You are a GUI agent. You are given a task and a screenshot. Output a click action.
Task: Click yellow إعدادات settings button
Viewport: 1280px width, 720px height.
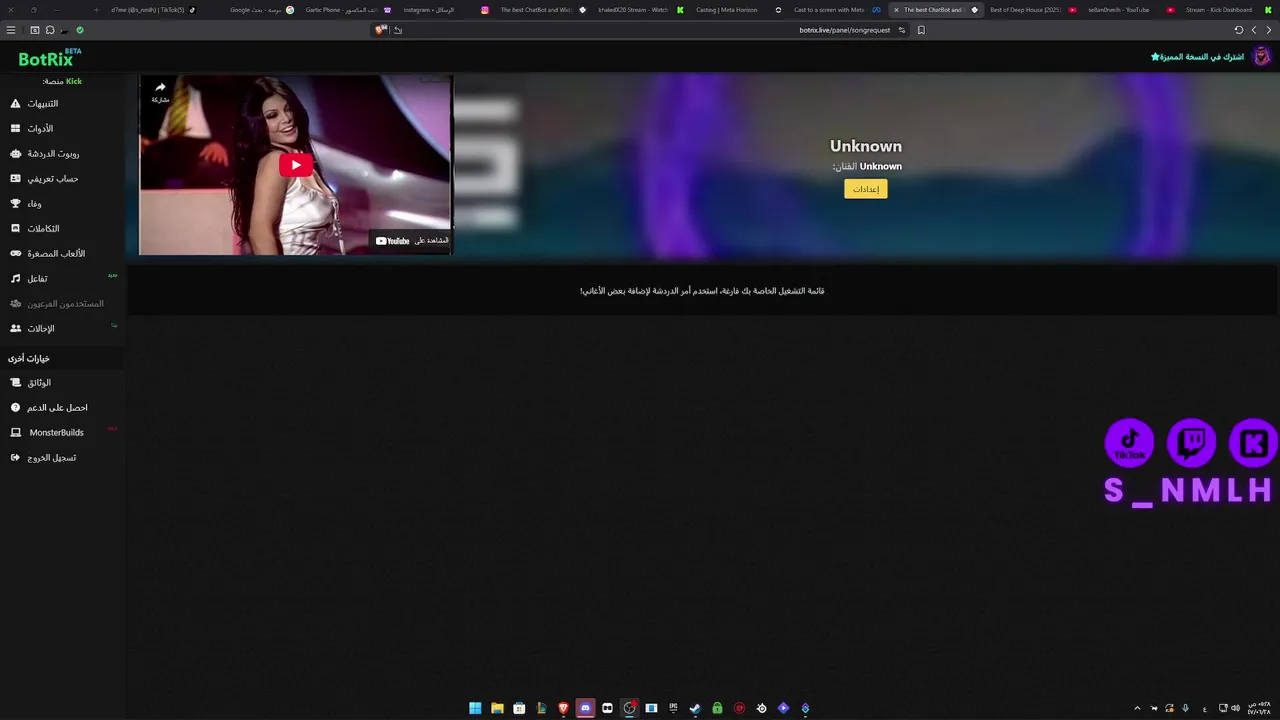pos(865,189)
